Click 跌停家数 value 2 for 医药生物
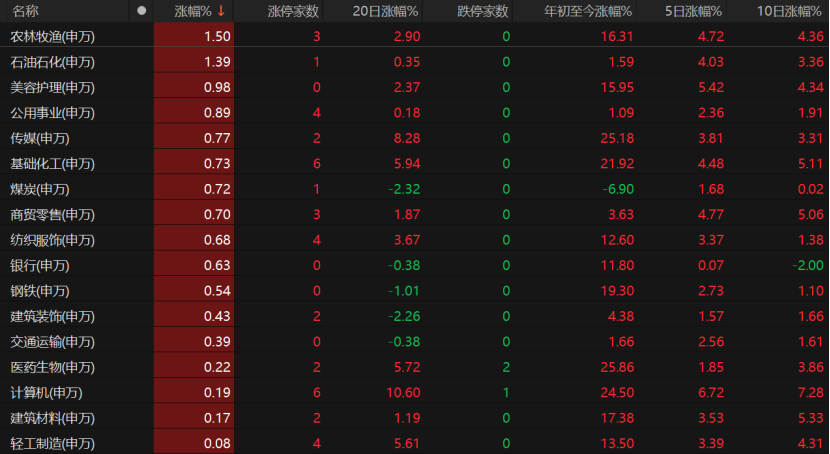 click(x=506, y=367)
